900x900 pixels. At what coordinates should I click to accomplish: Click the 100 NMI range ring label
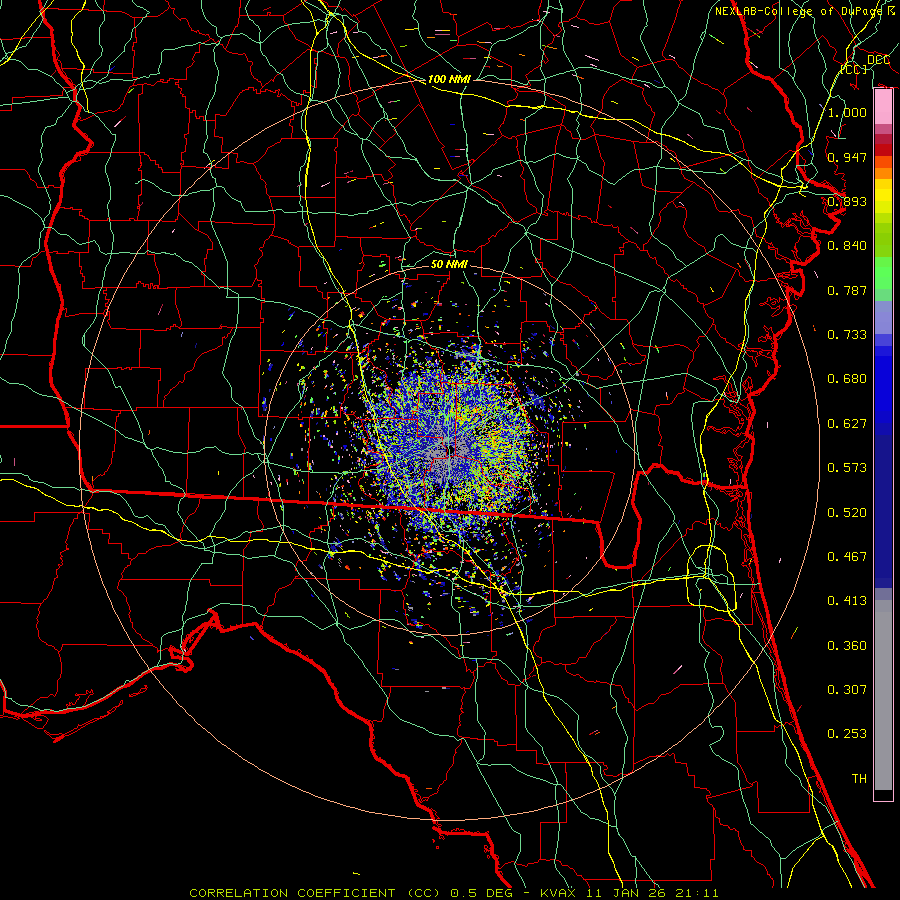[x=449, y=79]
